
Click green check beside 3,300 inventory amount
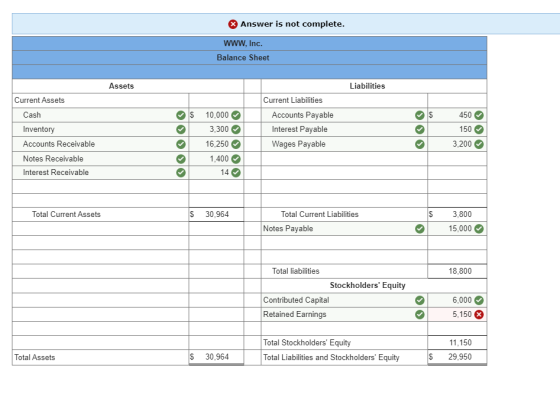pos(236,129)
